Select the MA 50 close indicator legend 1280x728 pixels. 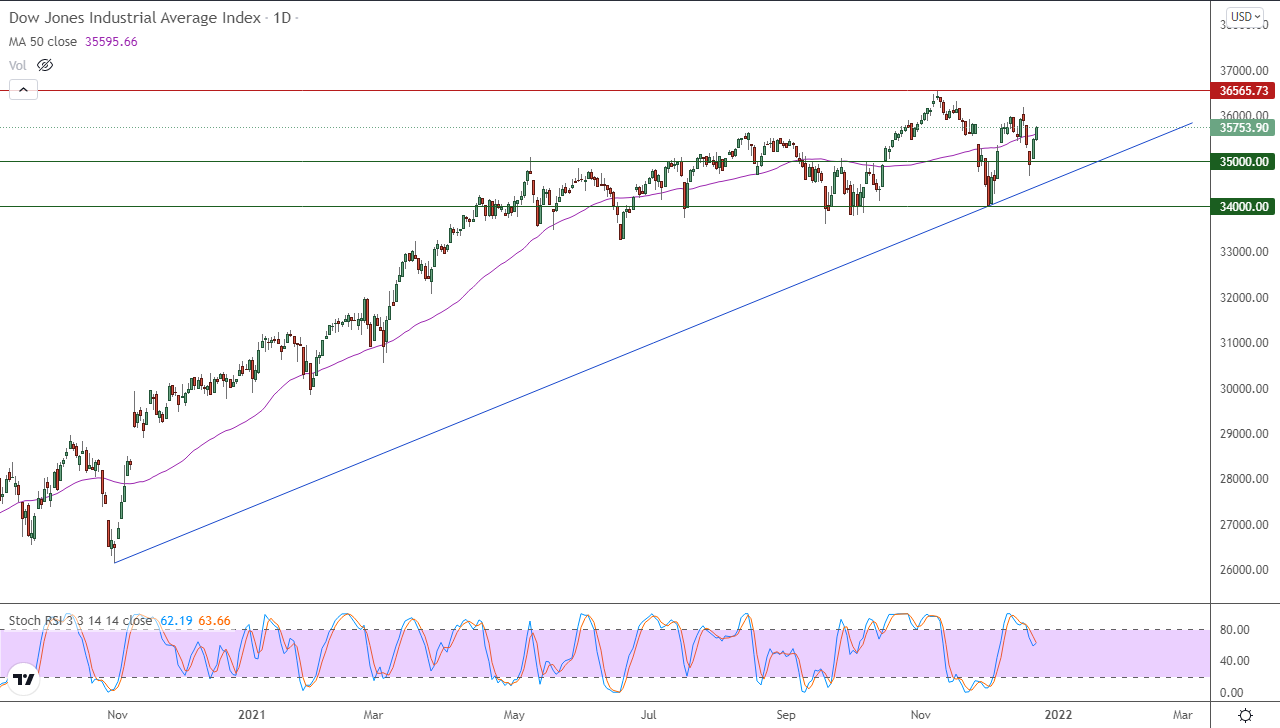point(45,41)
